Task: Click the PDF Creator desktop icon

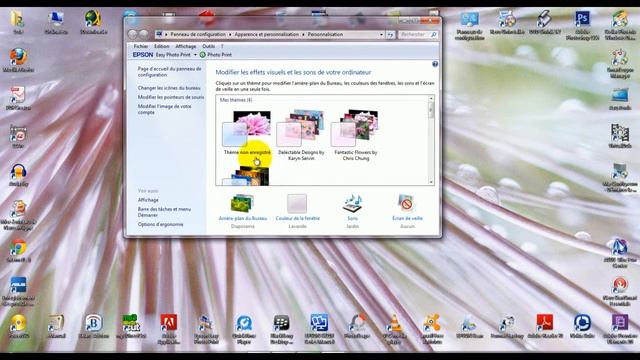Action: click(18, 98)
